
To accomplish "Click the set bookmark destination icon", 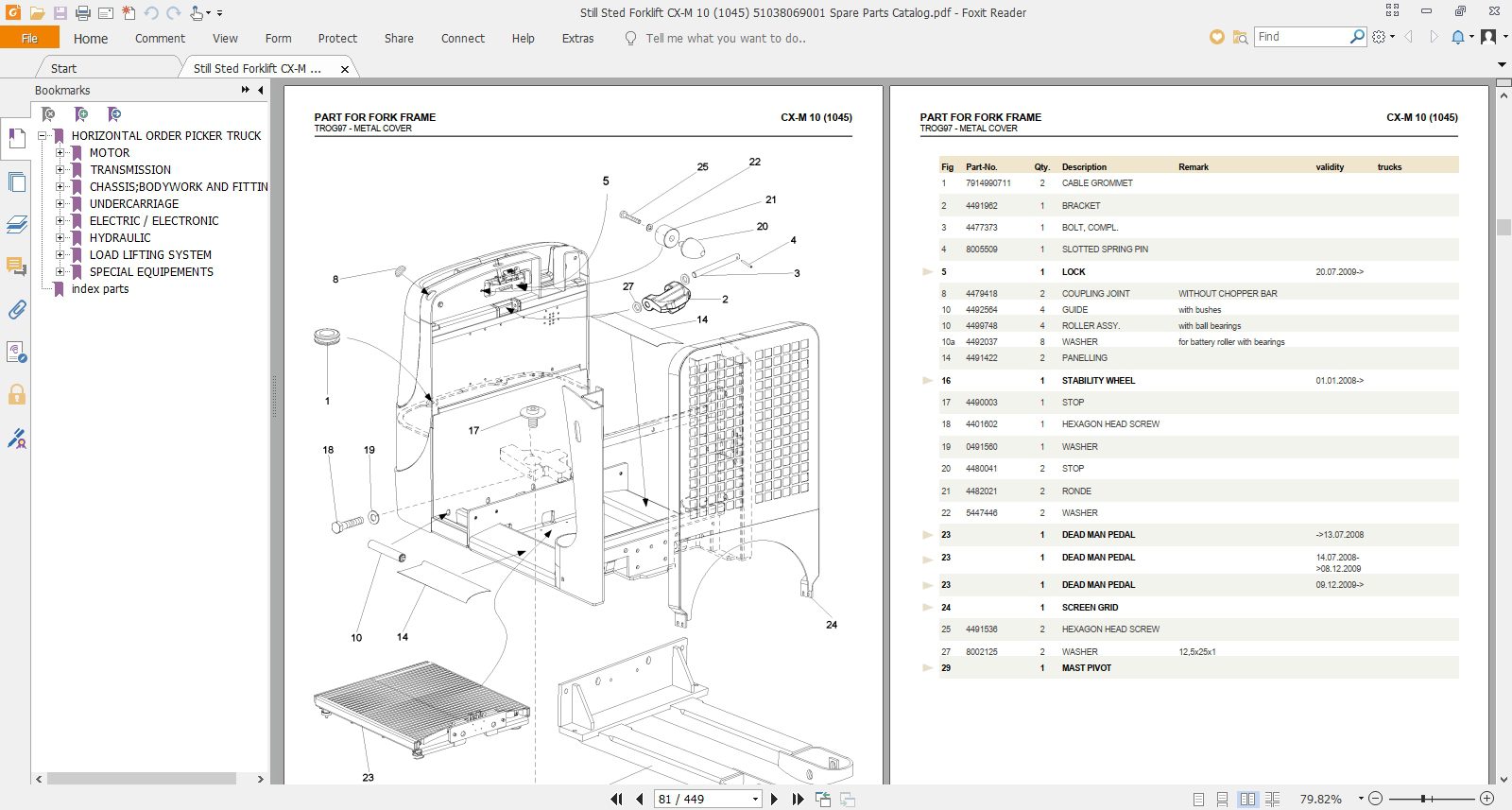I will 114,114.
